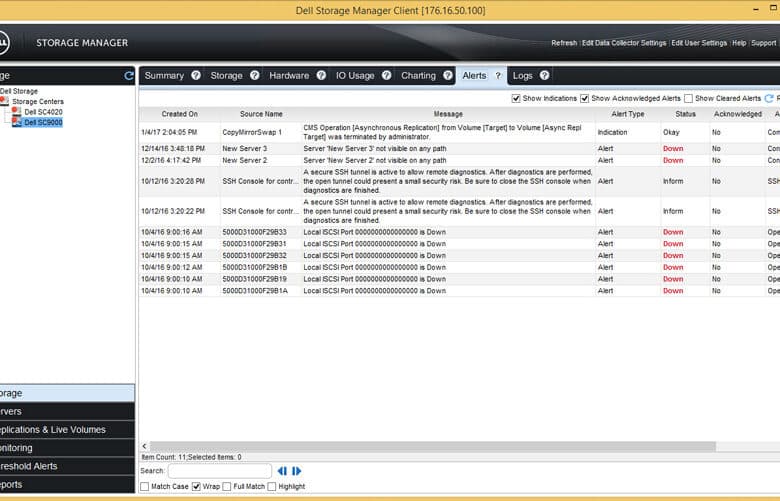Click the help icon next to Hardware tab
This screenshot has width=780, height=501.
tap(321, 75)
